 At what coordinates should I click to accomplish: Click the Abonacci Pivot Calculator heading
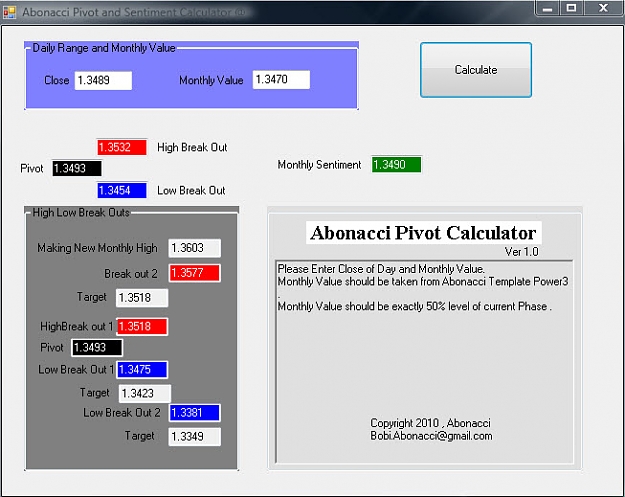[x=423, y=233]
